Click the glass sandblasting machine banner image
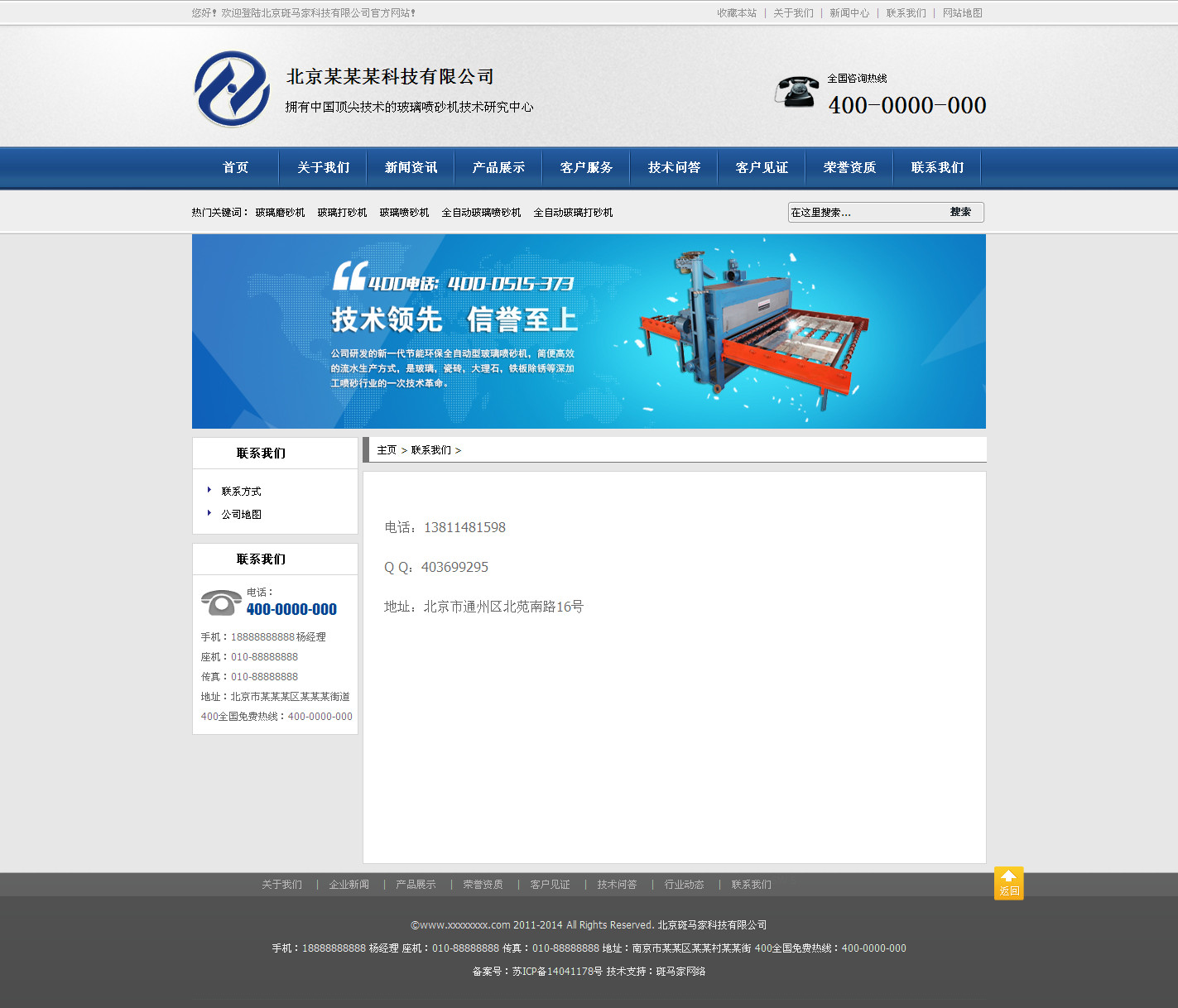The width and height of the screenshot is (1178, 1008). point(589,331)
